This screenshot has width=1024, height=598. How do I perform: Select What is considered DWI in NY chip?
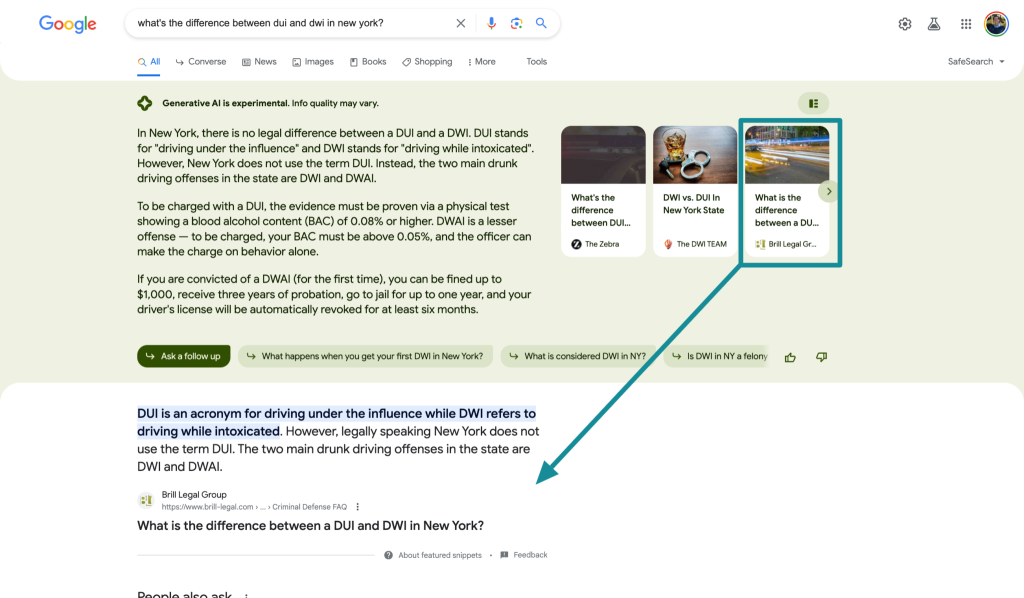click(x=578, y=356)
